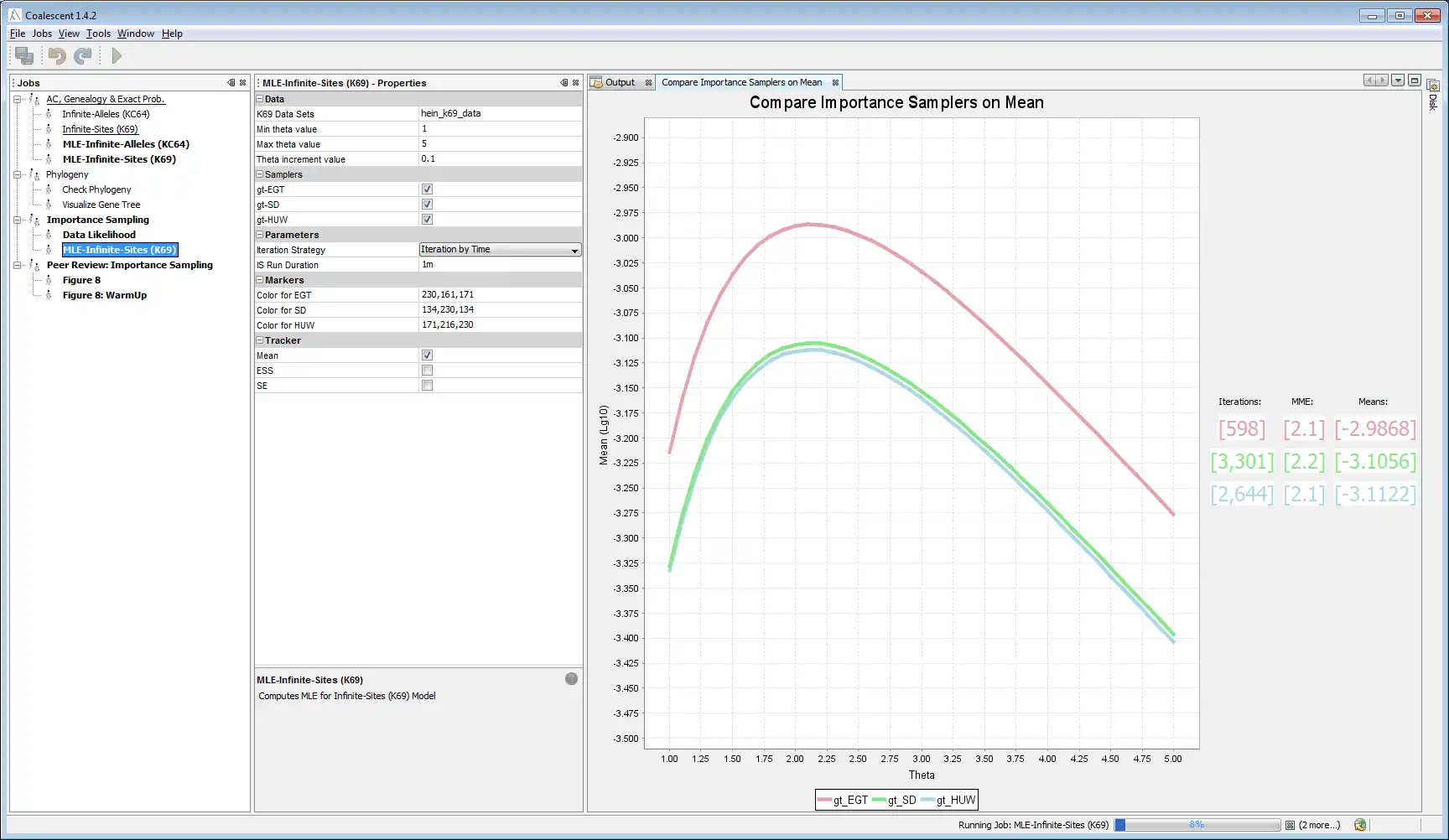The image size is (1449, 840).
Task: Click the update globe icon in status bar
Action: [1360, 826]
